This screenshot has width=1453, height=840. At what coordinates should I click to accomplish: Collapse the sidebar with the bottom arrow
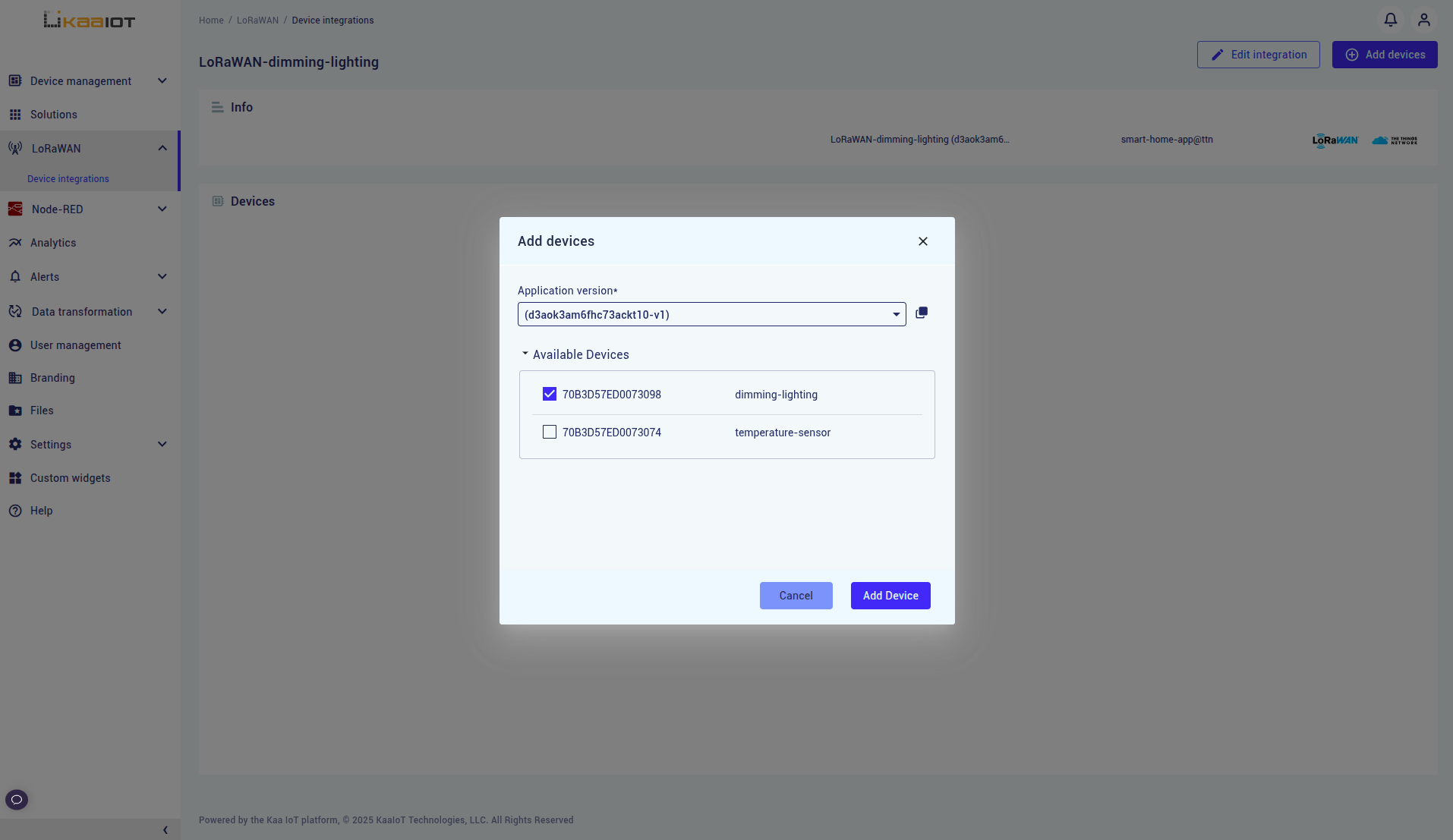click(x=165, y=829)
